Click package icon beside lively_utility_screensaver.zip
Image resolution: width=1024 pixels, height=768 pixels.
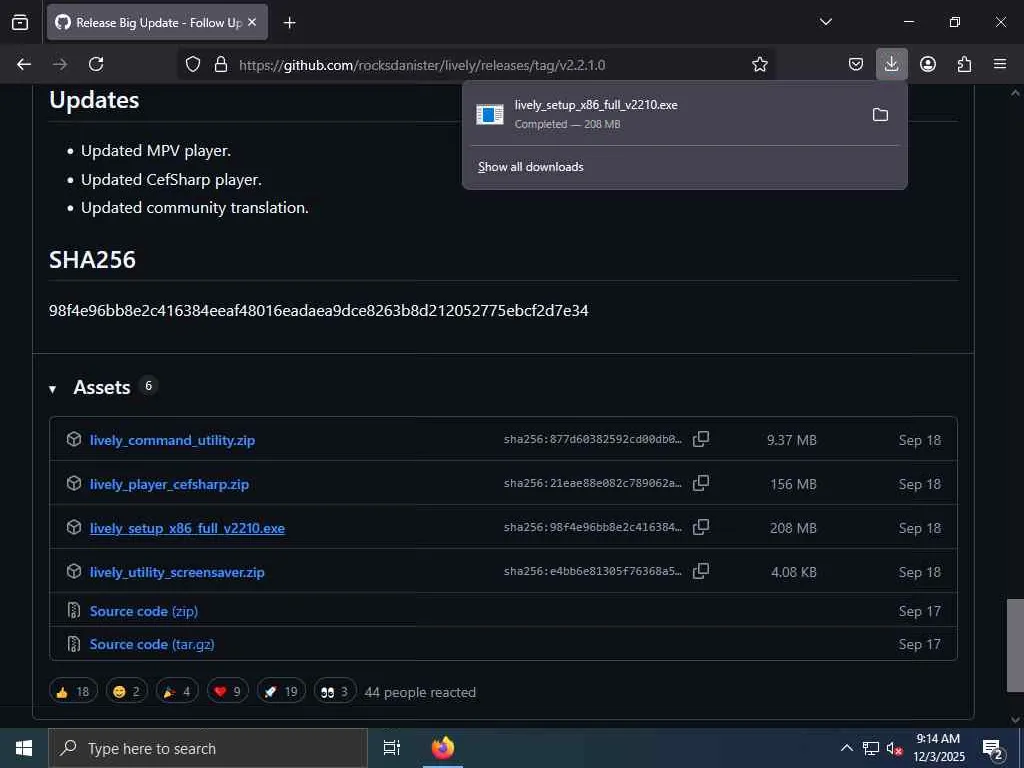coord(74,571)
